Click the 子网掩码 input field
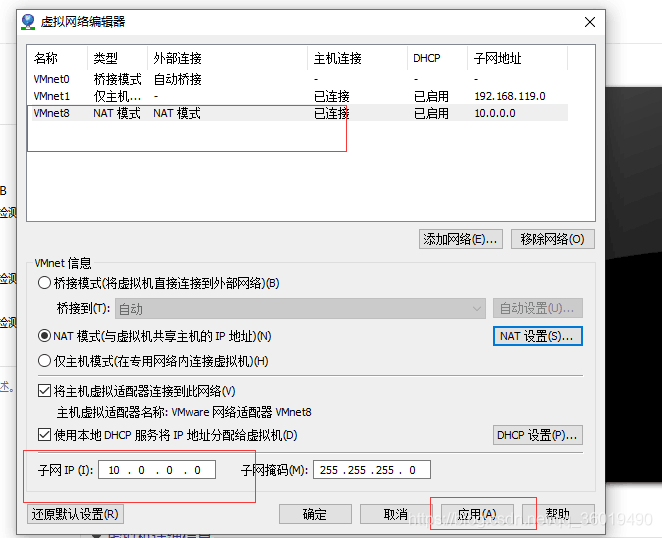This screenshot has width=662, height=538. (372, 470)
